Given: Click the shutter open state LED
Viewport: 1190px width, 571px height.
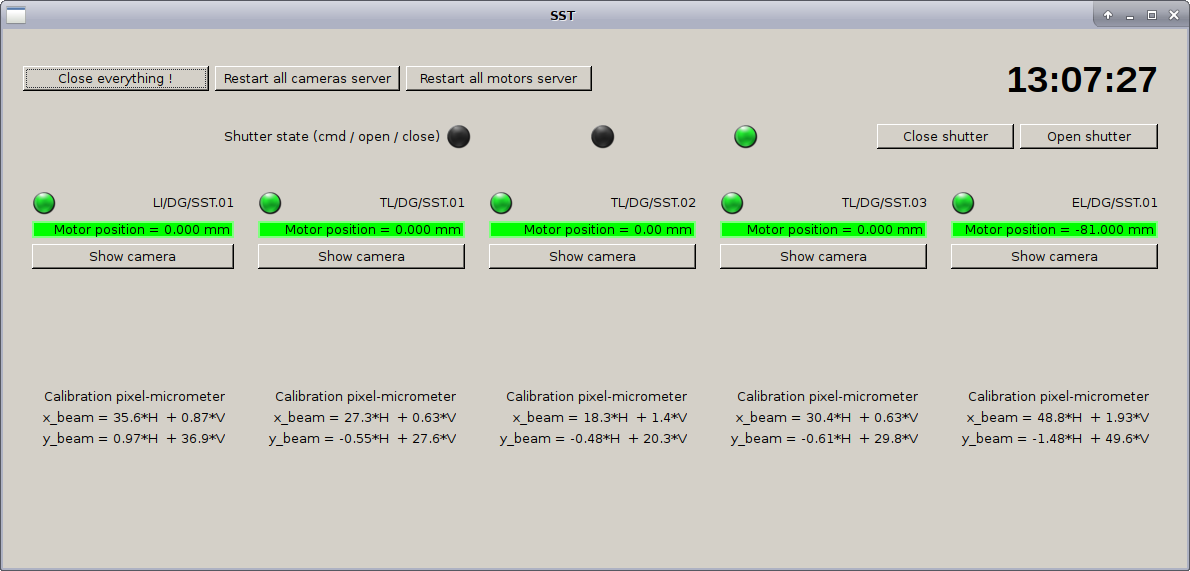Looking at the screenshot, I should (x=602, y=137).
